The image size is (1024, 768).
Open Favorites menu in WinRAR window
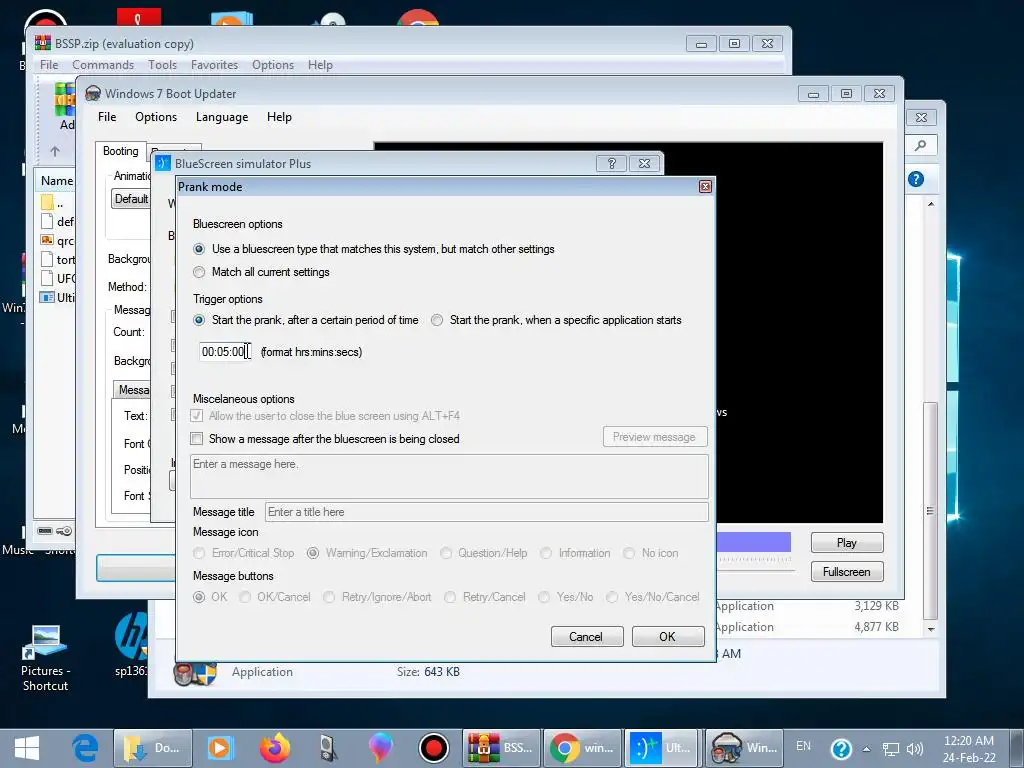(x=214, y=65)
